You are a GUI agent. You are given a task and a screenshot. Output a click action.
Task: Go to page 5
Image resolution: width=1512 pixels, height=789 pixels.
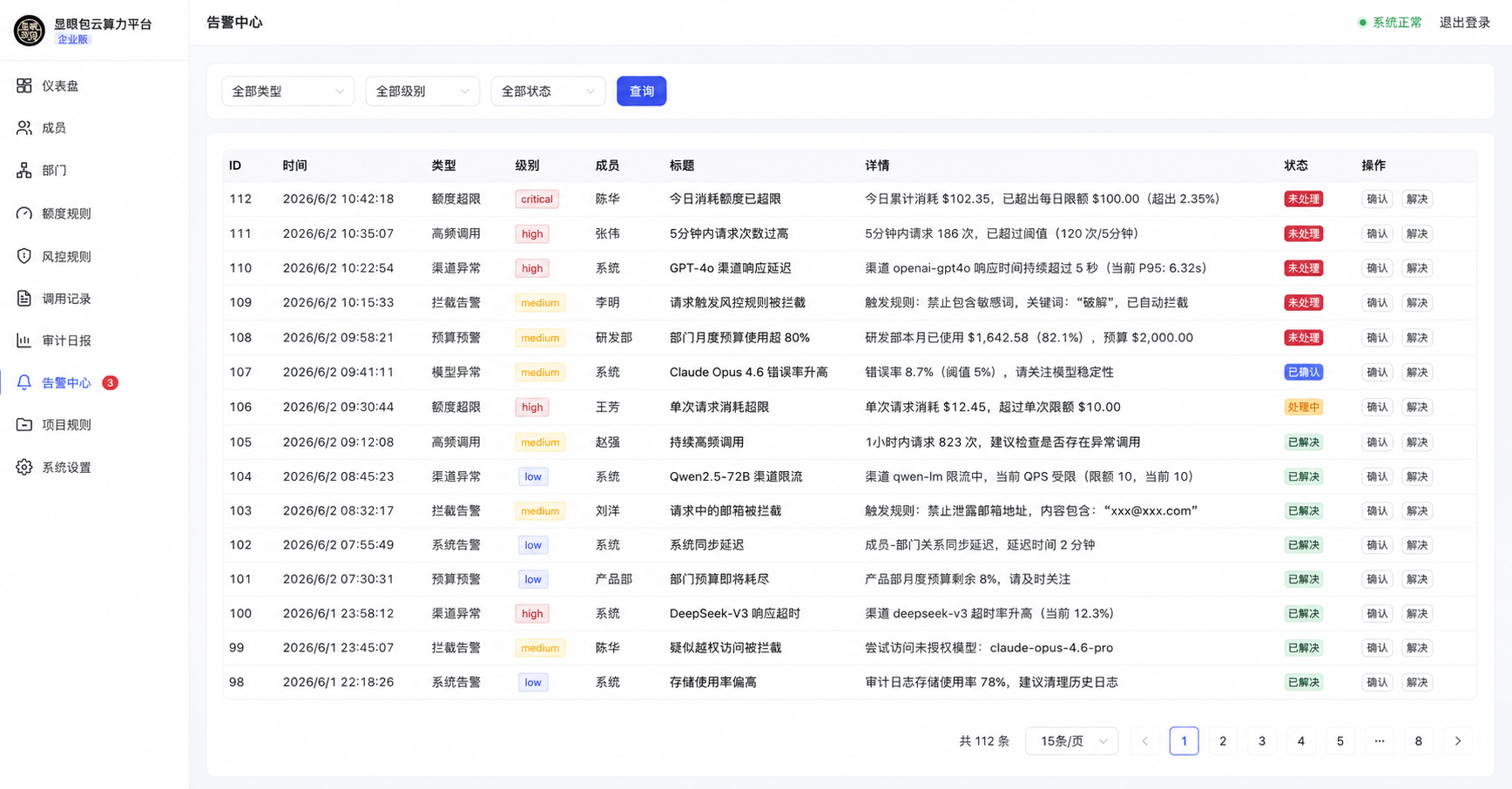(x=1340, y=741)
